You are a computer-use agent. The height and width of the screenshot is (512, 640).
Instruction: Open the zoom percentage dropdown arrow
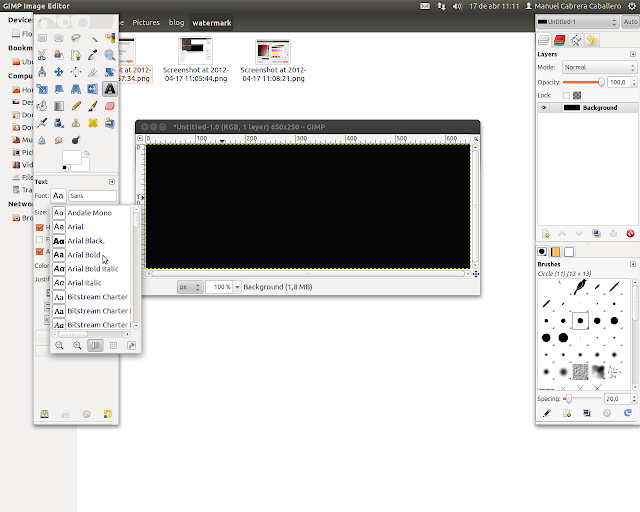pyautogui.click(x=237, y=287)
